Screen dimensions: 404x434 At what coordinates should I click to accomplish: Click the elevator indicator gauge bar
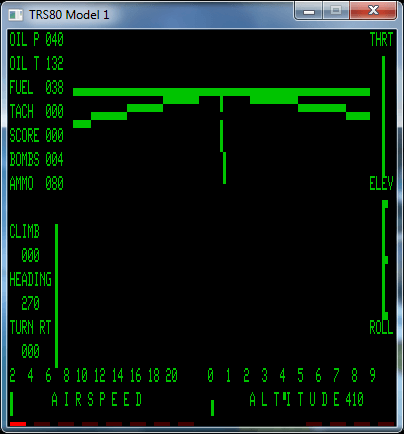pyautogui.click(x=385, y=260)
